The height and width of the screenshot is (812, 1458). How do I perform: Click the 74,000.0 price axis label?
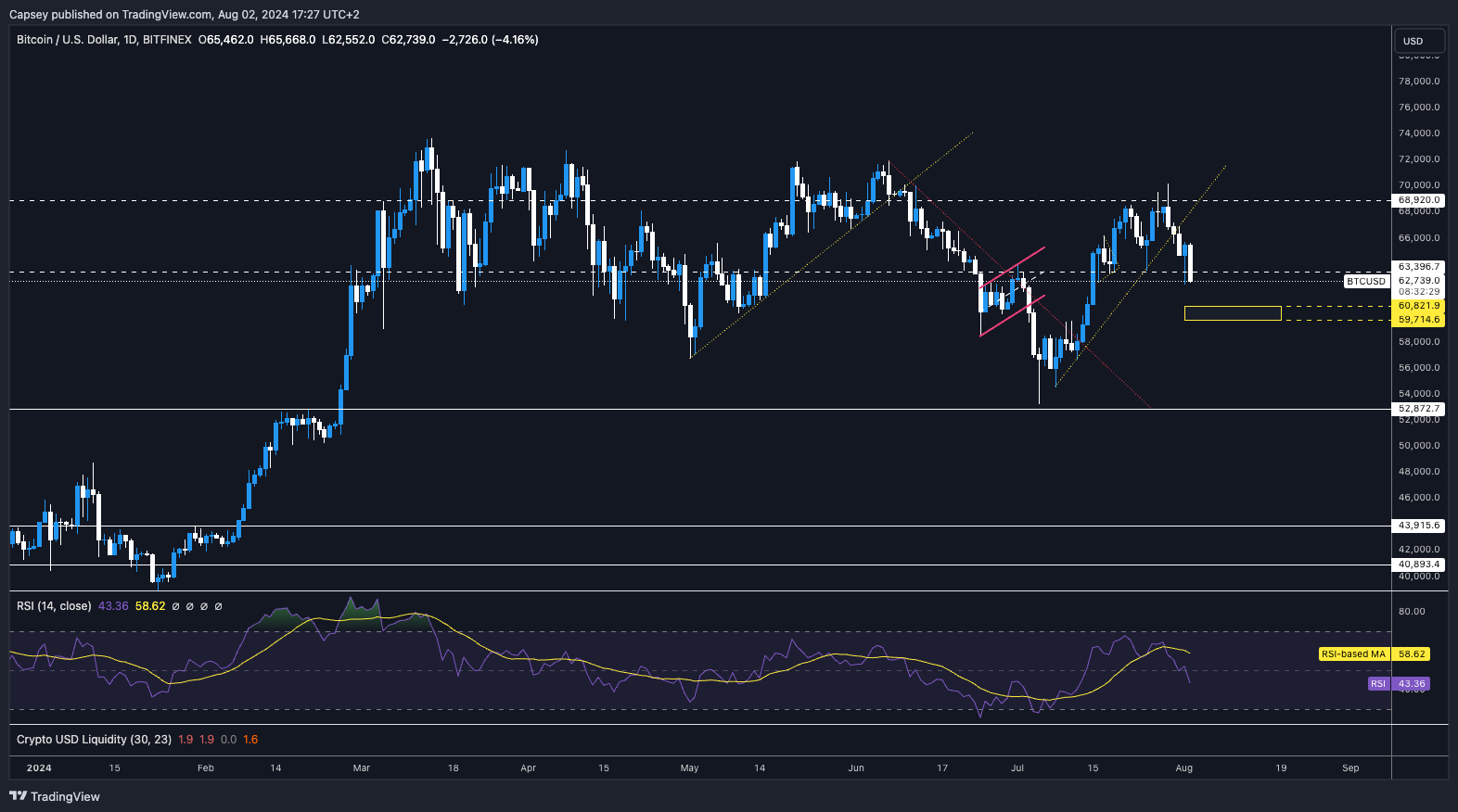1419,133
